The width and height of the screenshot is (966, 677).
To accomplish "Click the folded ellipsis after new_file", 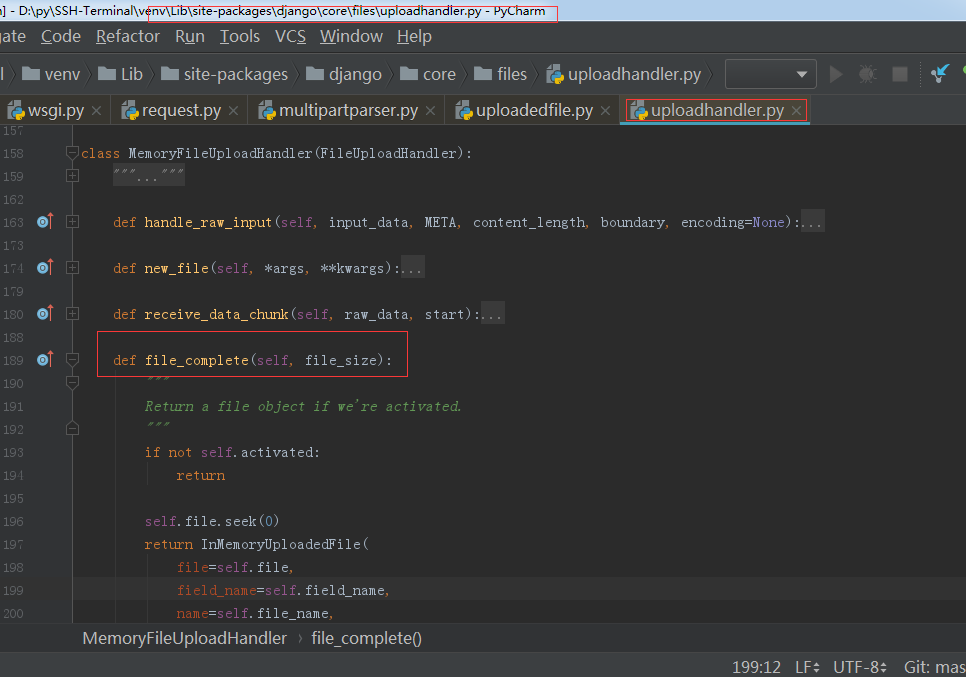I will pyautogui.click(x=412, y=269).
